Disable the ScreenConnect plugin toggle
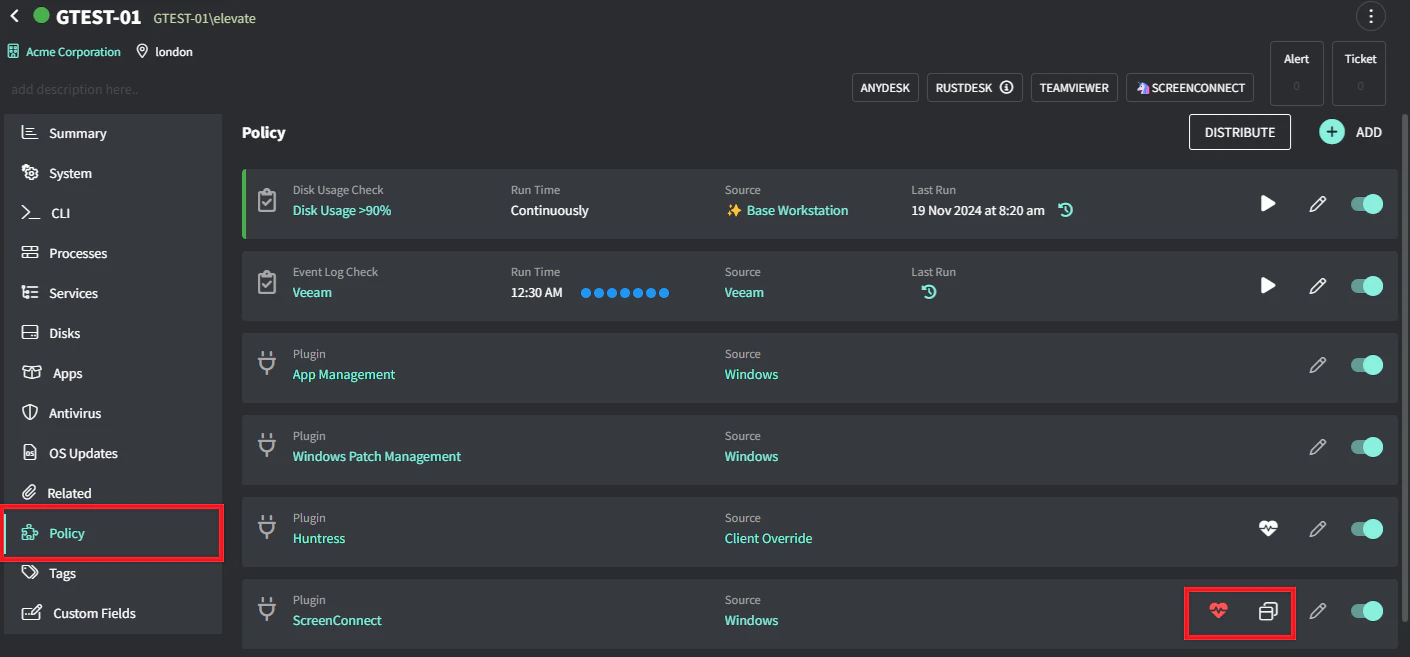Viewport: 1410px width, 657px height. (1367, 610)
